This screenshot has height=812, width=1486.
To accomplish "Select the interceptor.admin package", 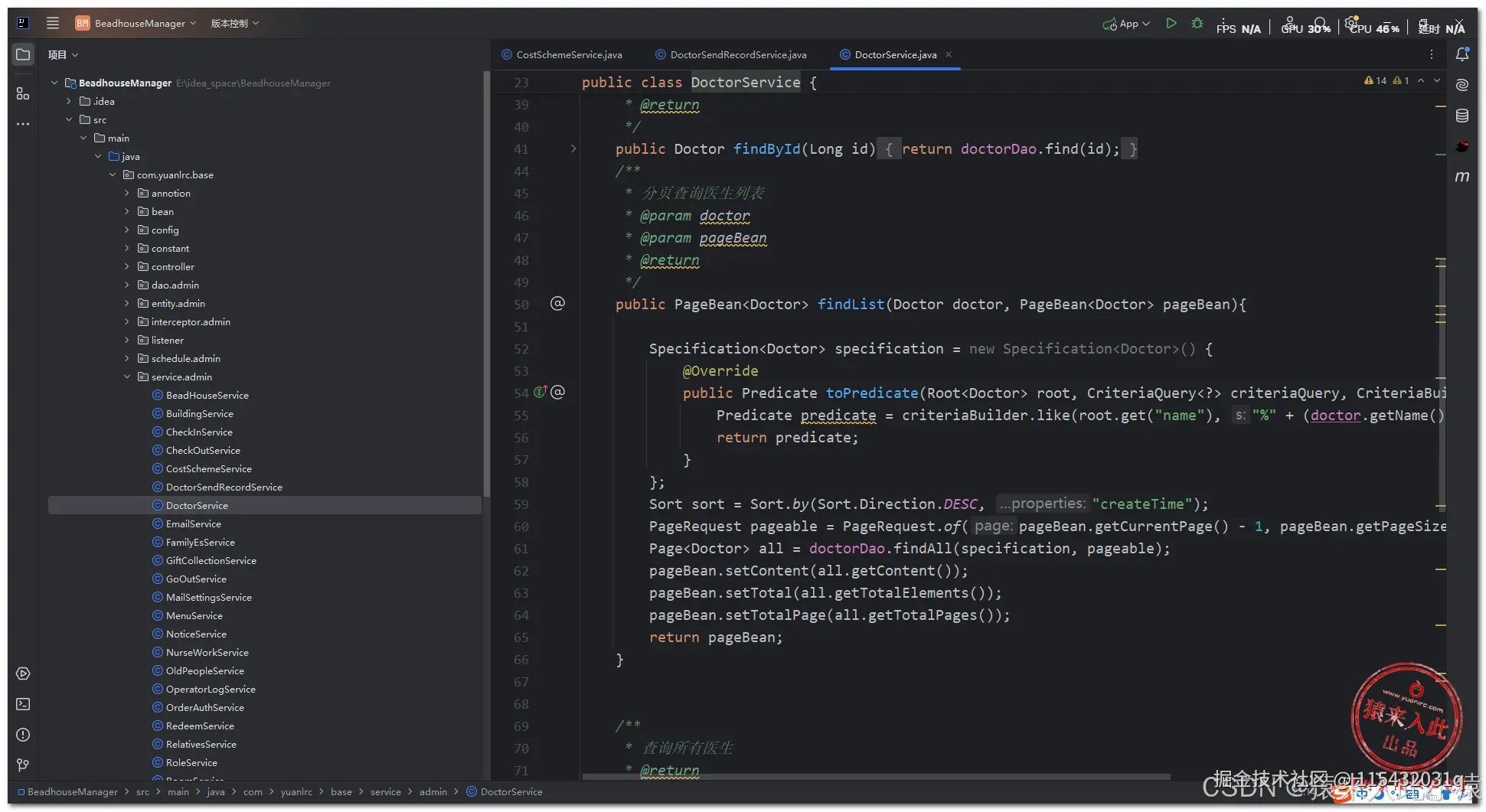I will coord(190,321).
